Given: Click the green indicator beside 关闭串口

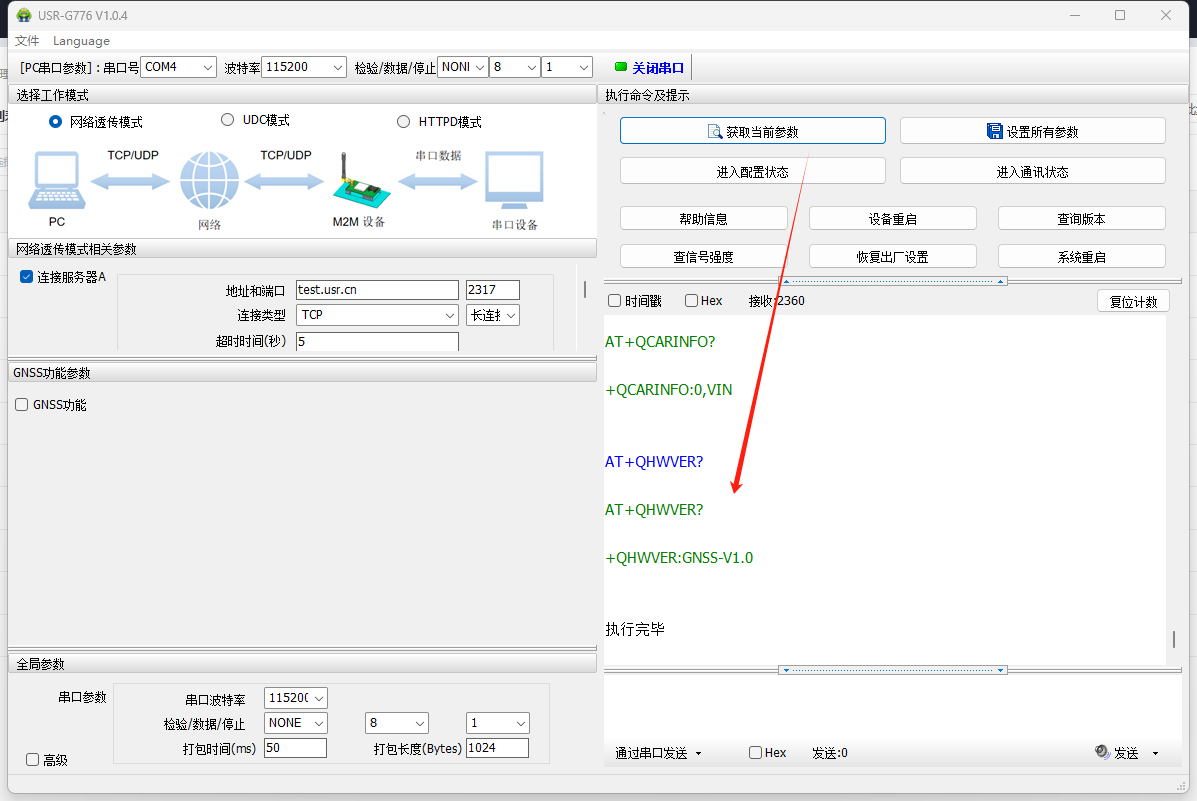Looking at the screenshot, I should [x=620, y=67].
